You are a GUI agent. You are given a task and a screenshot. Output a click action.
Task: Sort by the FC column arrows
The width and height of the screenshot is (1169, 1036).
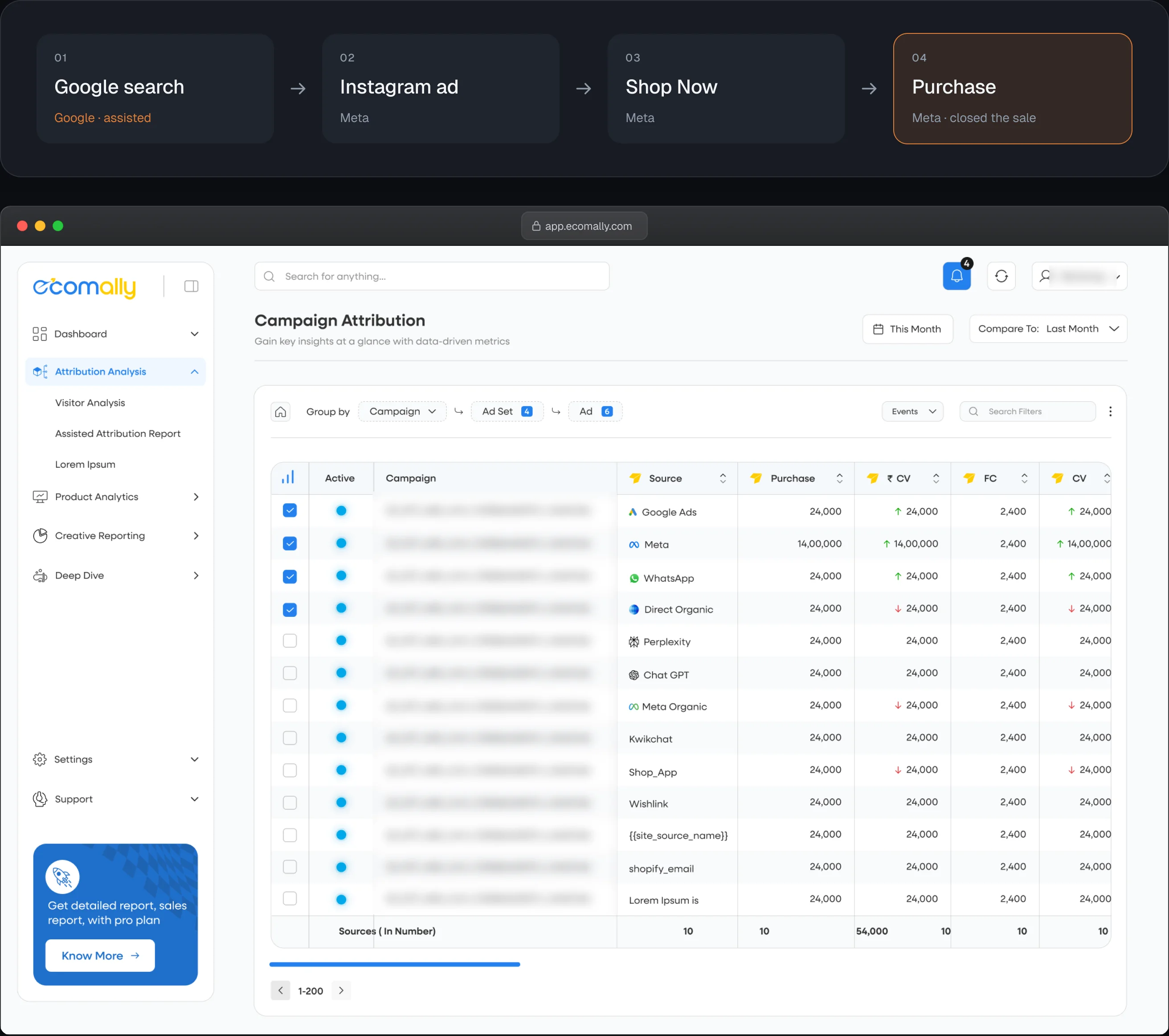tap(1024, 478)
